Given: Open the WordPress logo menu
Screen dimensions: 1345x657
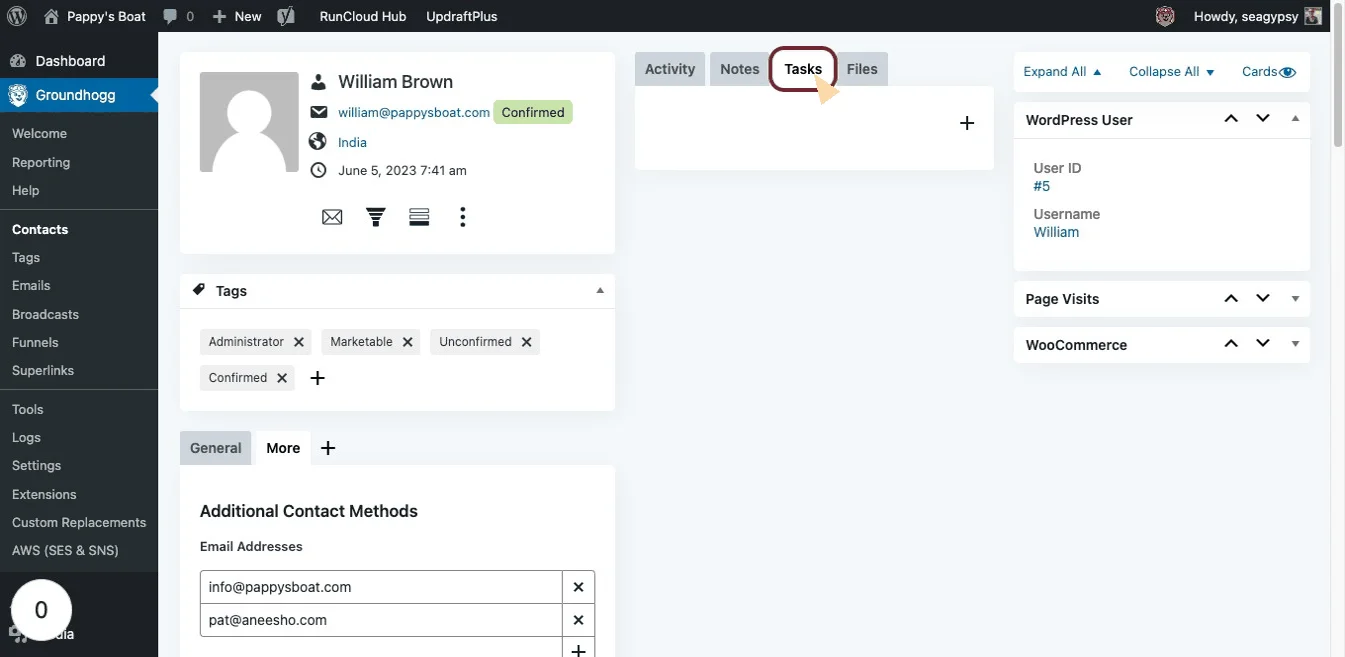Looking at the screenshot, I should [x=16, y=16].
